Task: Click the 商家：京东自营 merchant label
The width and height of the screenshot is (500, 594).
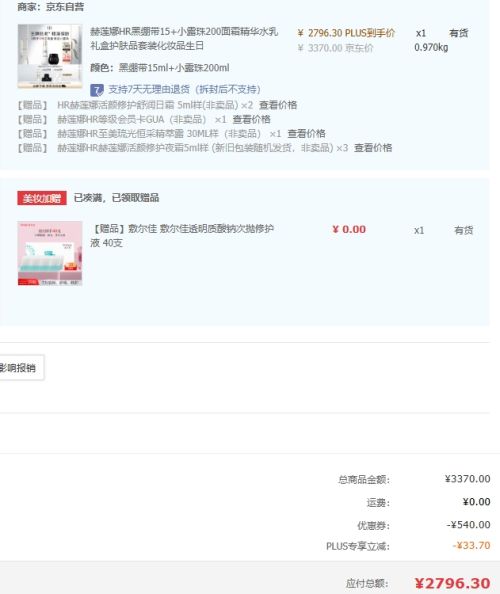Action: [x=51, y=7]
